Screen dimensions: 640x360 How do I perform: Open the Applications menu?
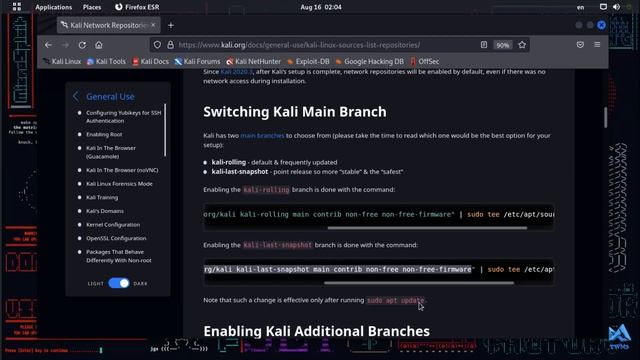[x=53, y=7]
